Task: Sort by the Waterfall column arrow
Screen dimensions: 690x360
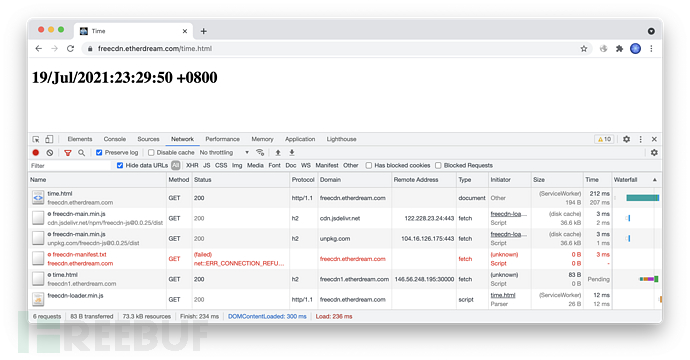Action: pos(654,180)
